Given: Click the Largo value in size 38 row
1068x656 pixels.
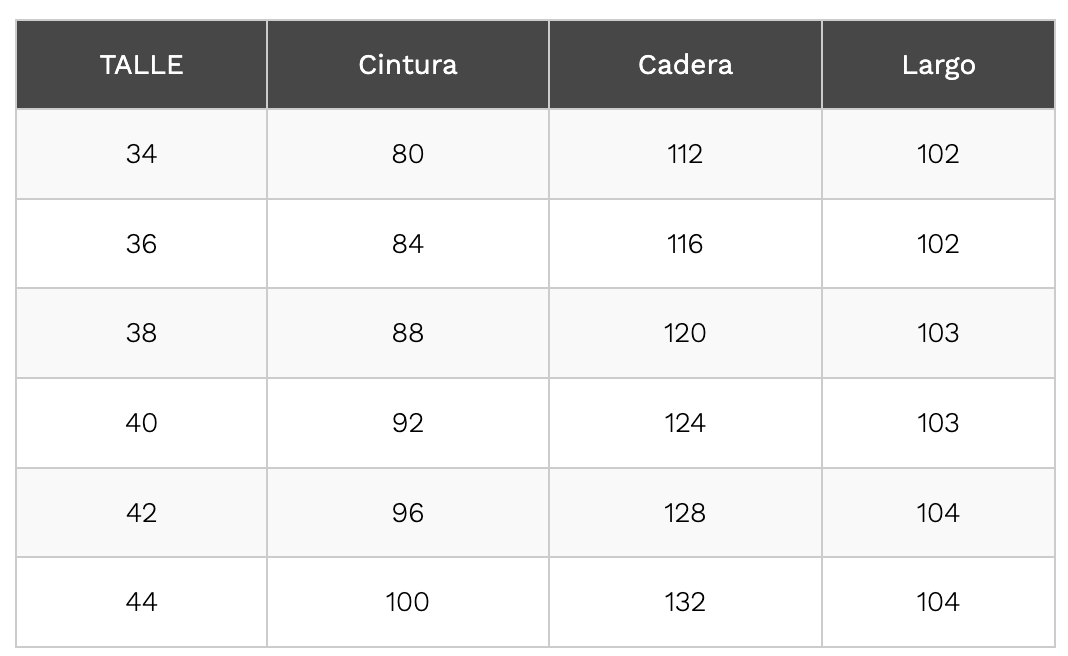Looking at the screenshot, I should 939,333.
